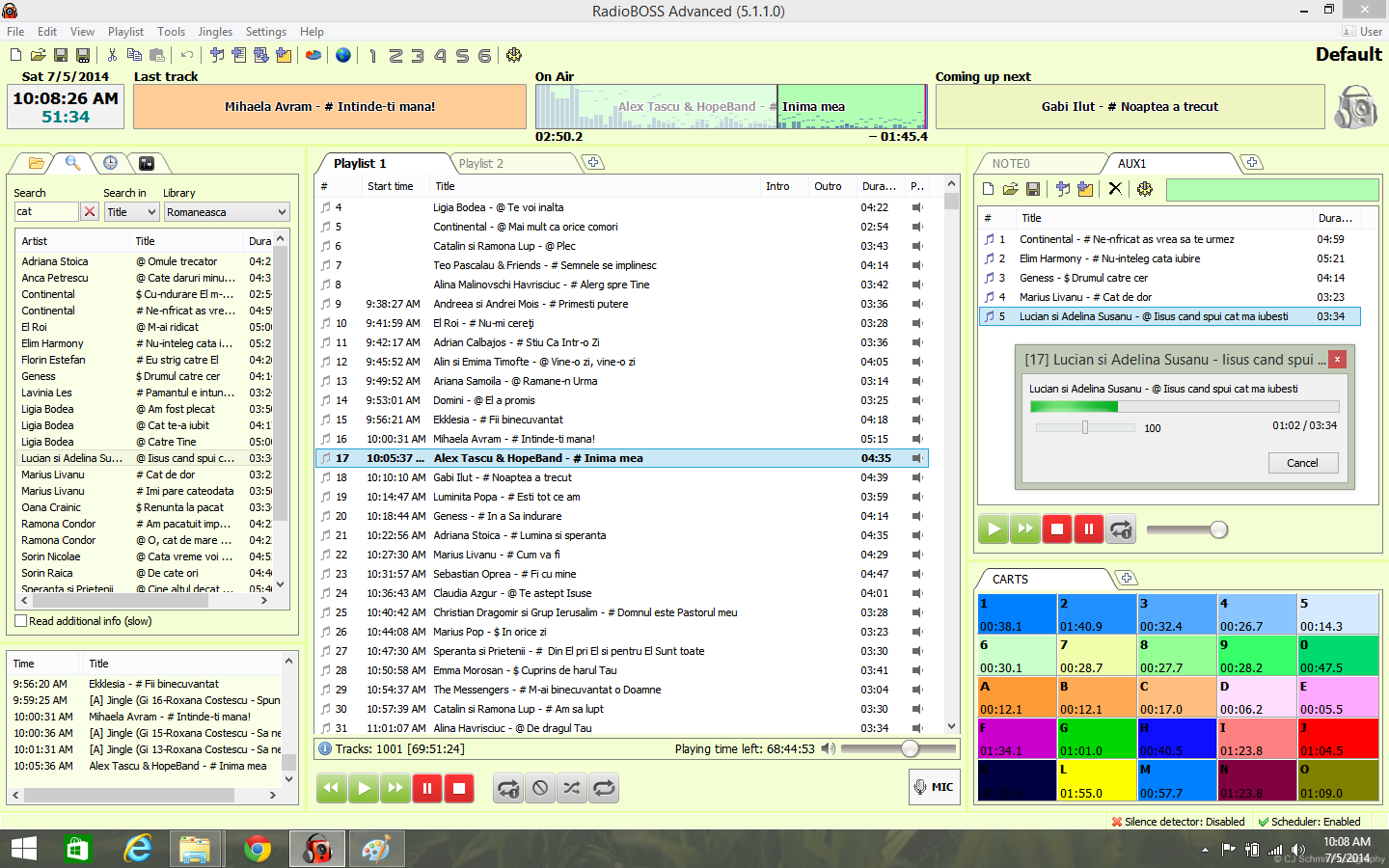Click the Add track icon in main toolbar
Image resolution: width=1389 pixels, height=868 pixels.
click(217, 55)
